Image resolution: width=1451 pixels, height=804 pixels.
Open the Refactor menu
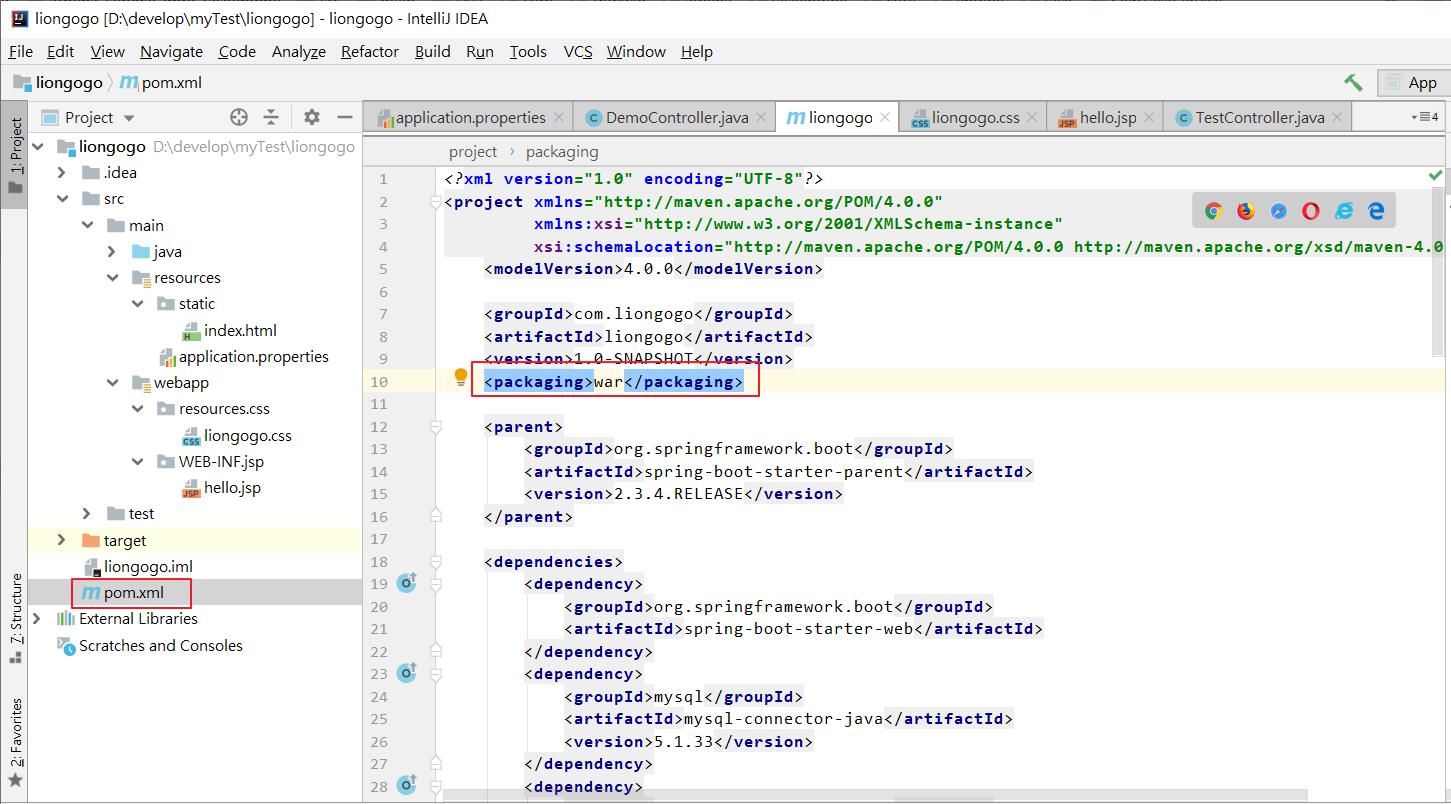click(x=369, y=51)
